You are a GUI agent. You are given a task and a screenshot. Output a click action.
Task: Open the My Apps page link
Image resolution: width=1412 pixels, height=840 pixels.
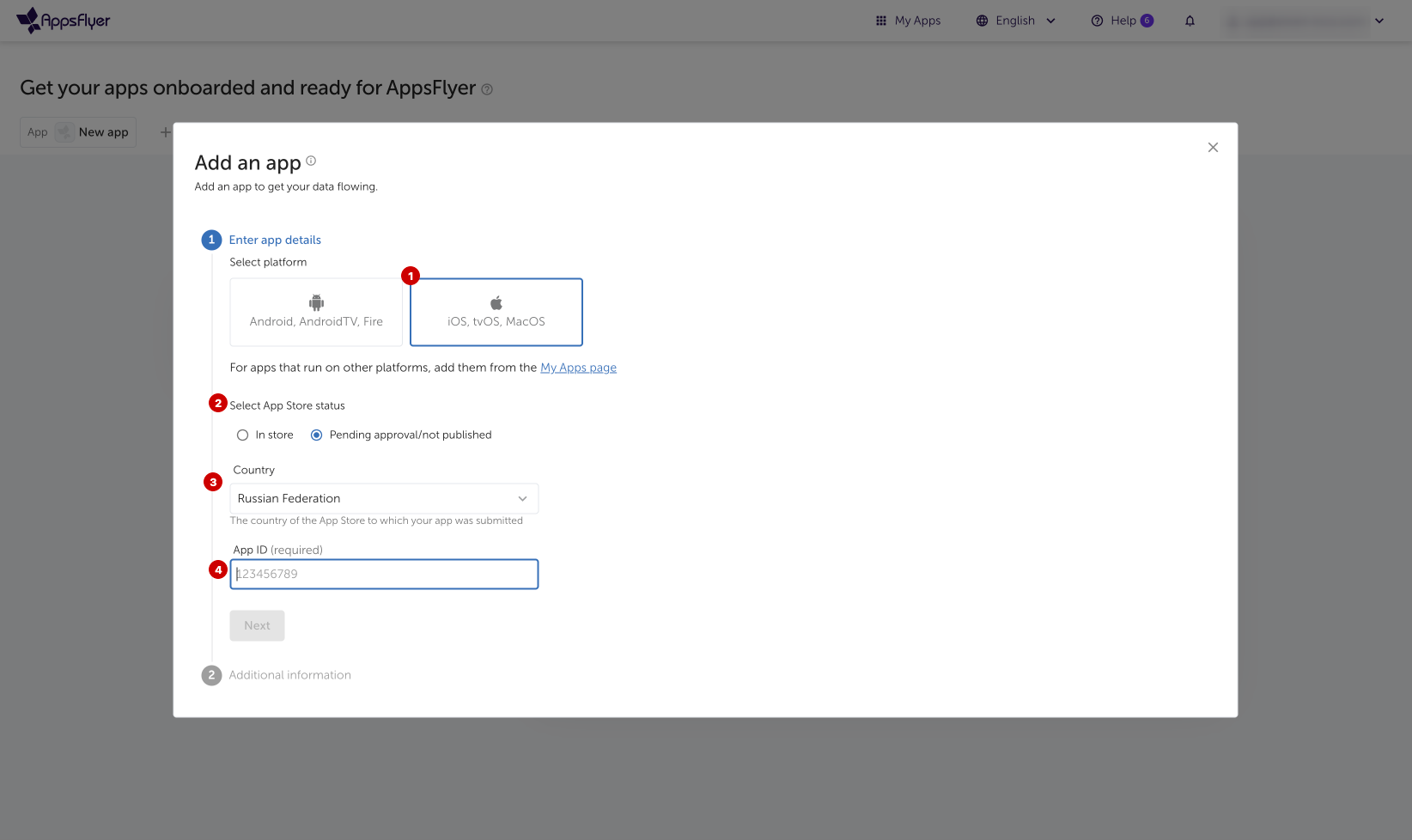tap(578, 368)
